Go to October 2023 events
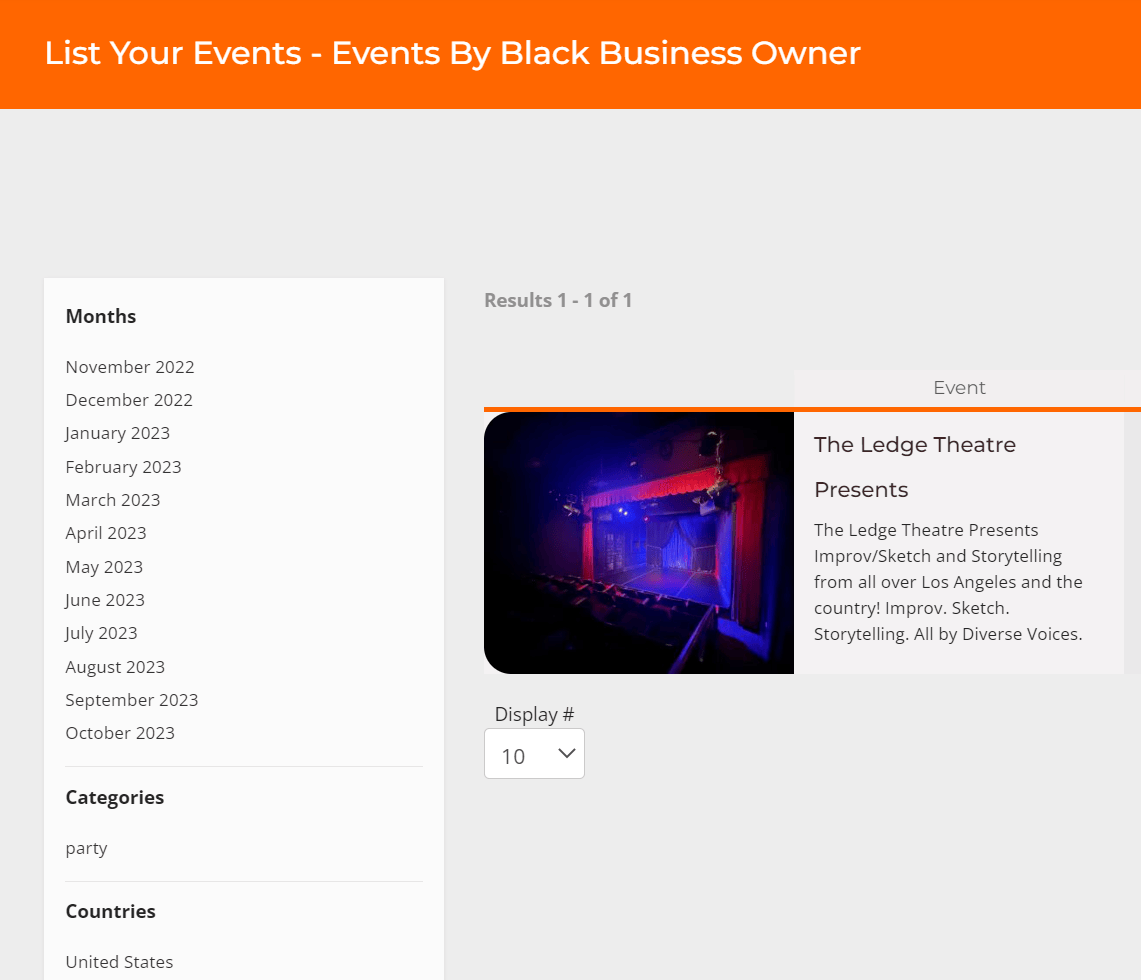 120,733
